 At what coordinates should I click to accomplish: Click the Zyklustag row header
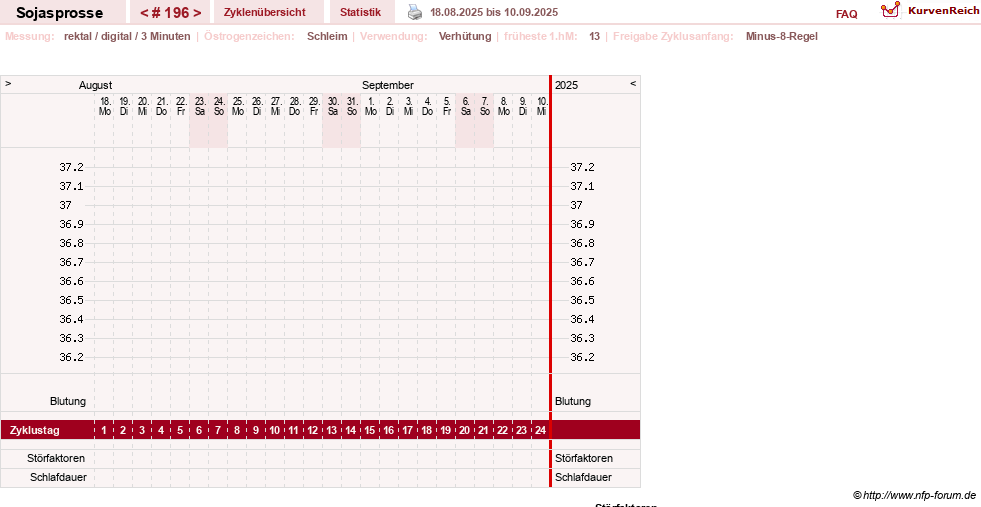[x=34, y=430]
